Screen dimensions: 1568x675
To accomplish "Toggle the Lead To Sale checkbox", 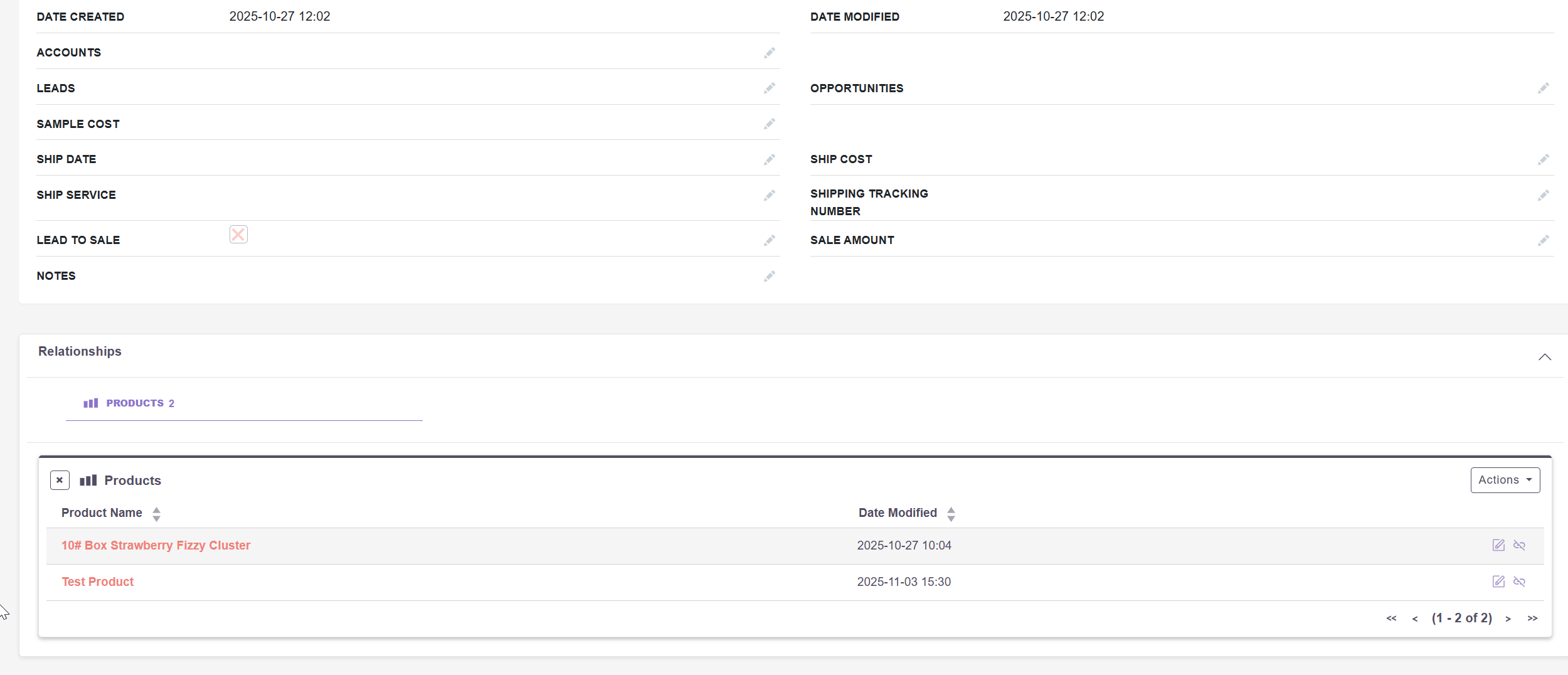I will coord(238,235).
